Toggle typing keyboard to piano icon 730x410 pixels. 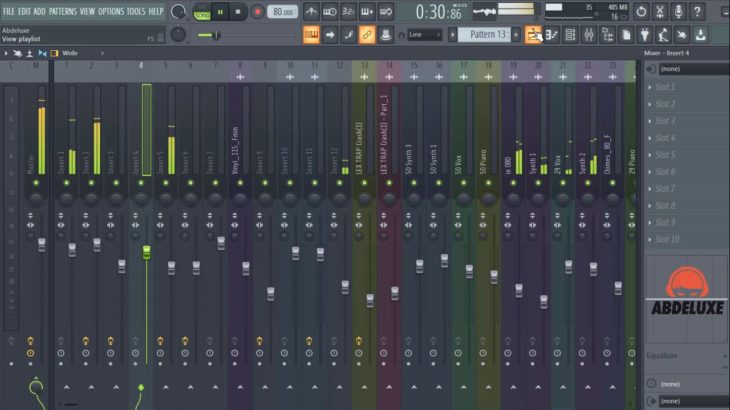click(x=311, y=34)
